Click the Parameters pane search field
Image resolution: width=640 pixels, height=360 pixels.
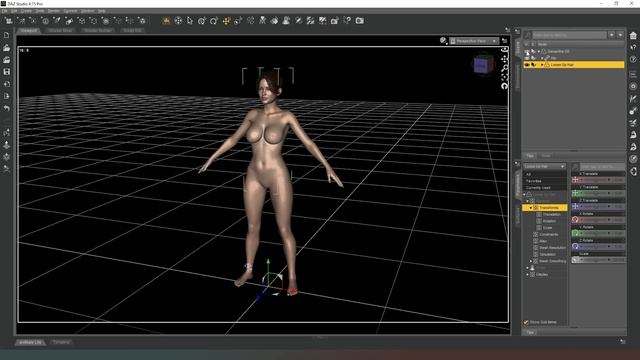pos(602,167)
